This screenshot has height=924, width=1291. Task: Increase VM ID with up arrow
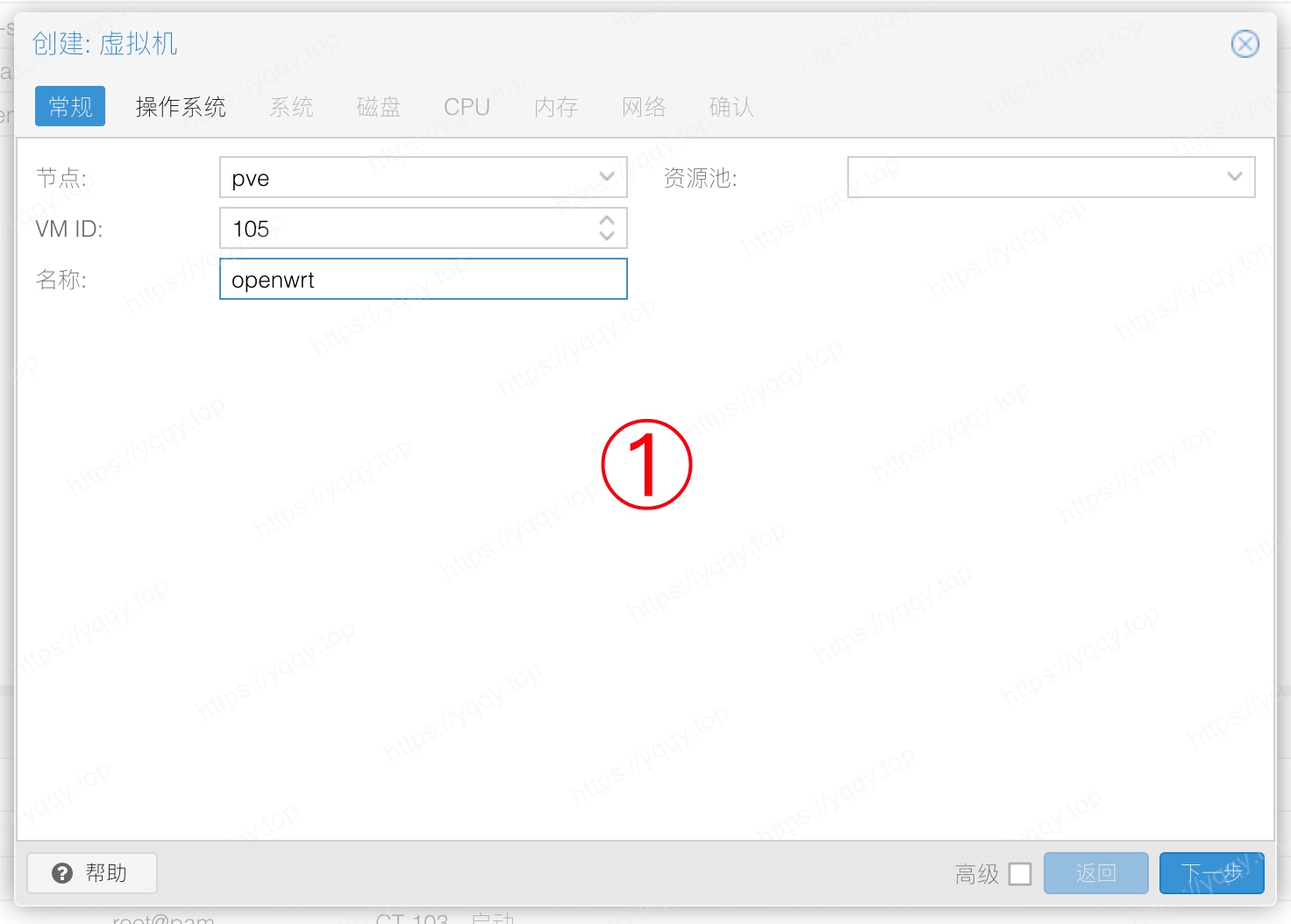(606, 220)
